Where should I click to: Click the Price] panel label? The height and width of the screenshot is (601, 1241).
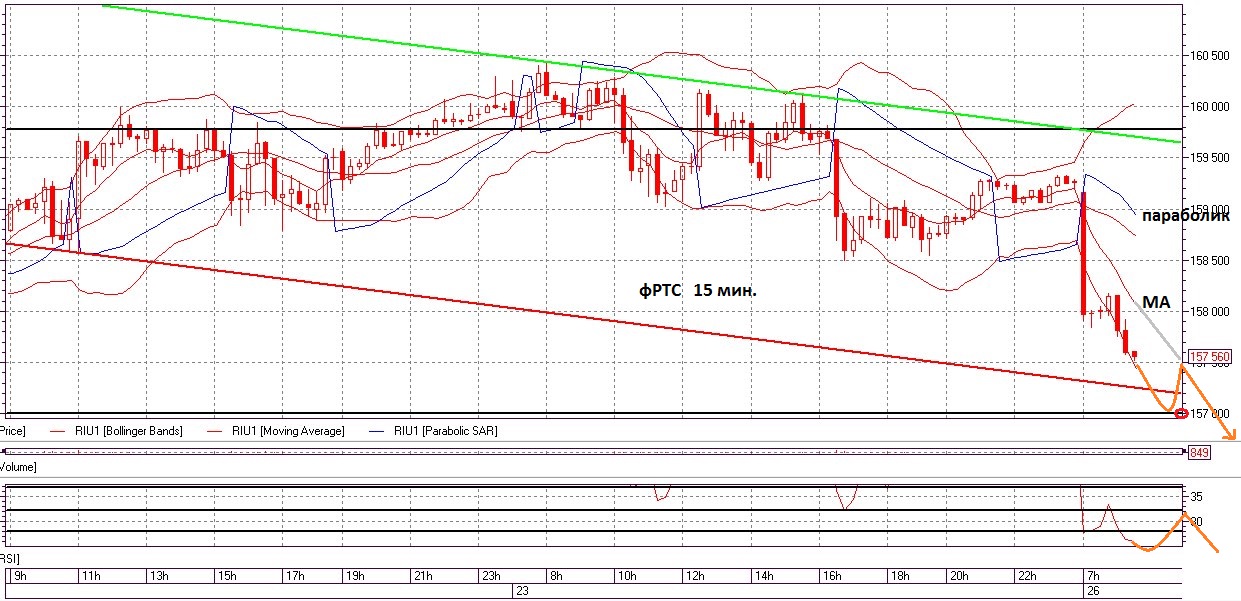point(12,431)
